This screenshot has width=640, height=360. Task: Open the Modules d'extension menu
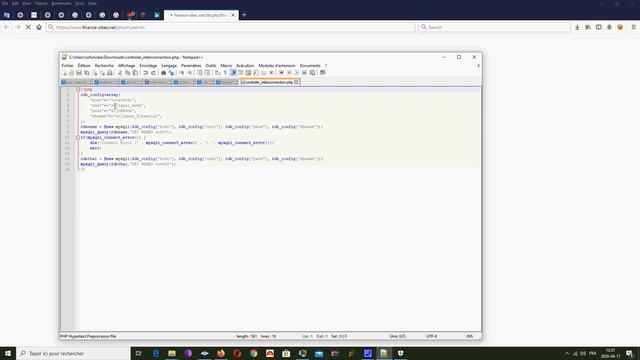277,66
